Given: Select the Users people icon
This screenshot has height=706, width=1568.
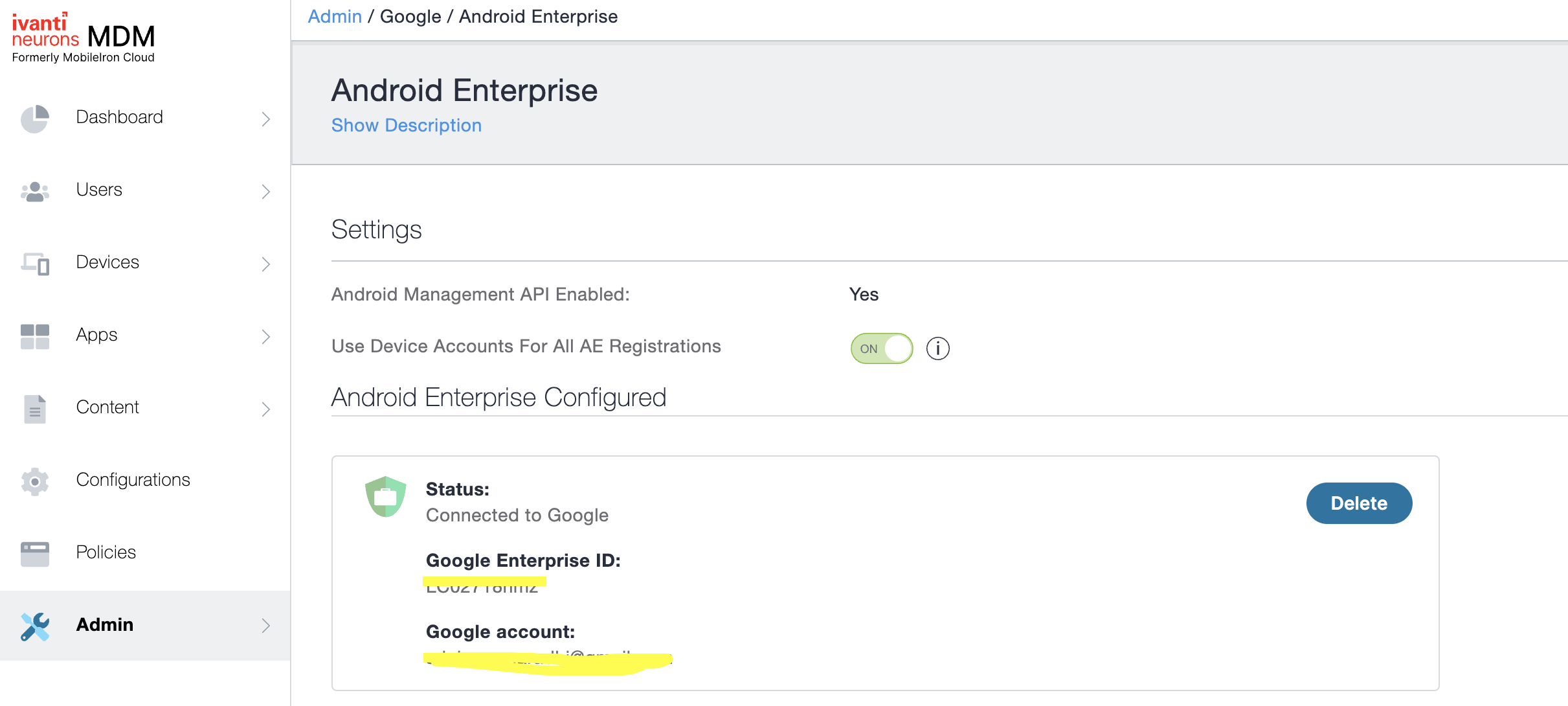Looking at the screenshot, I should (34, 190).
